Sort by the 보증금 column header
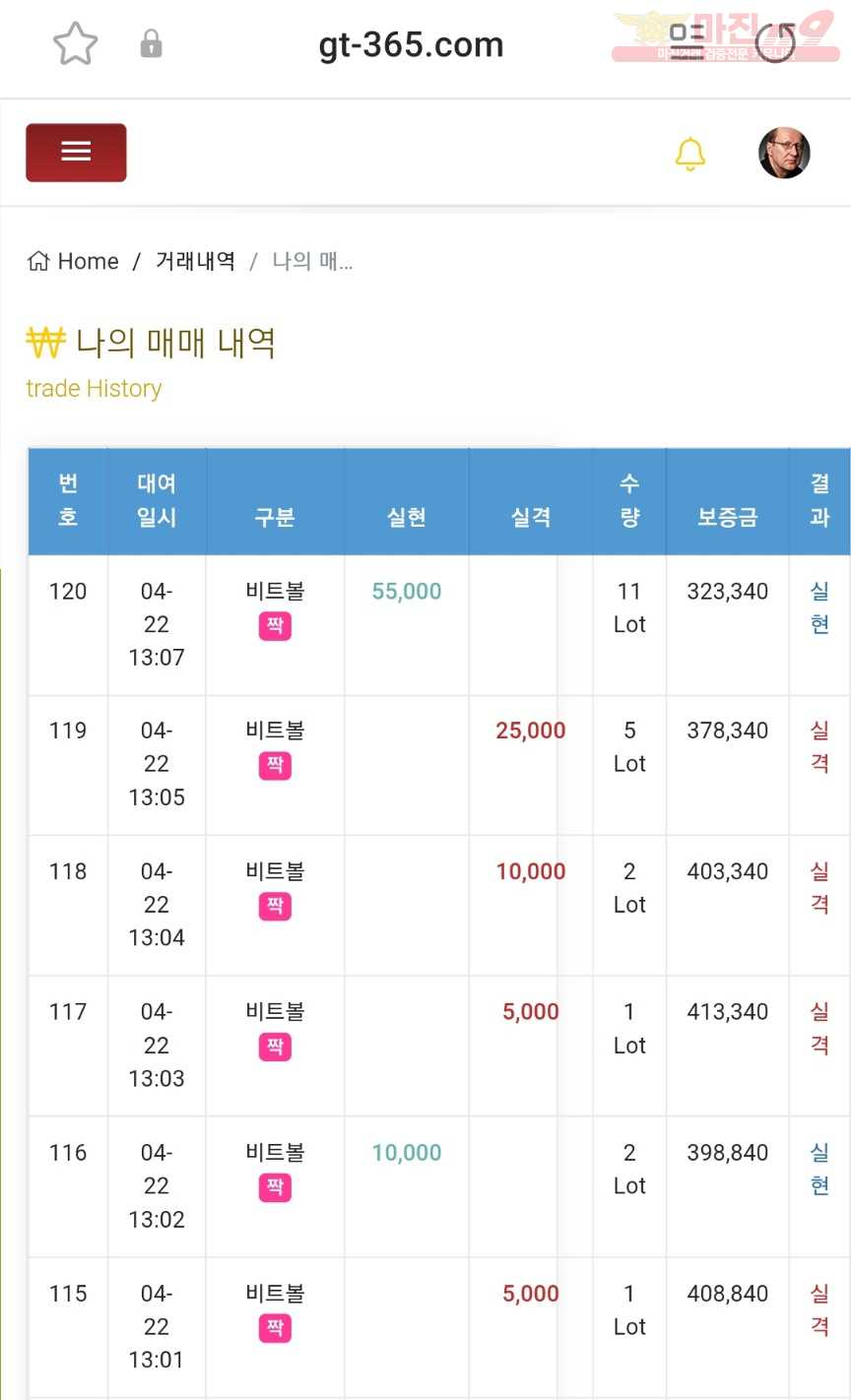The height and width of the screenshot is (1400, 851). click(728, 517)
